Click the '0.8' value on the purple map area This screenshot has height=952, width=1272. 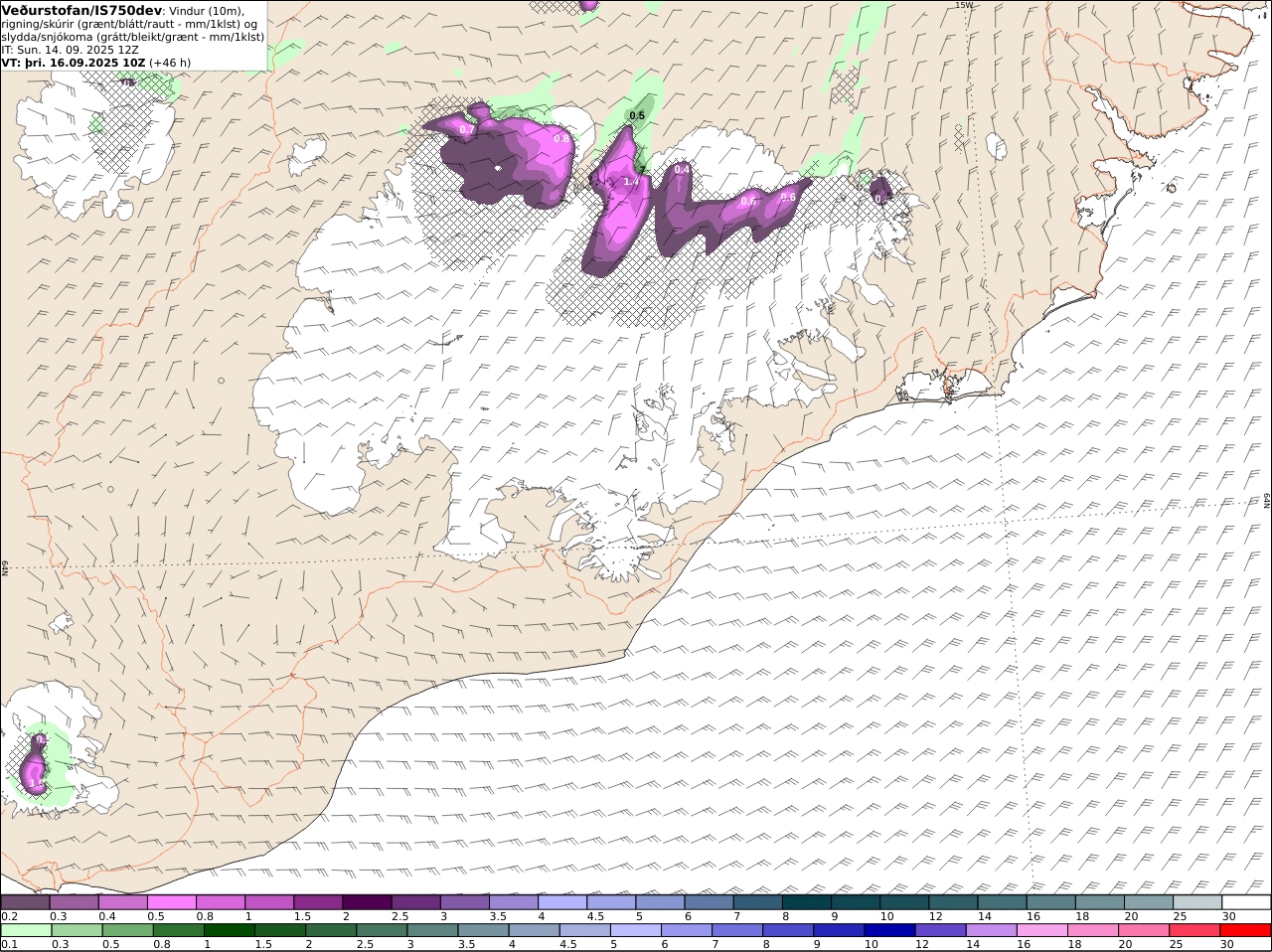tap(560, 139)
